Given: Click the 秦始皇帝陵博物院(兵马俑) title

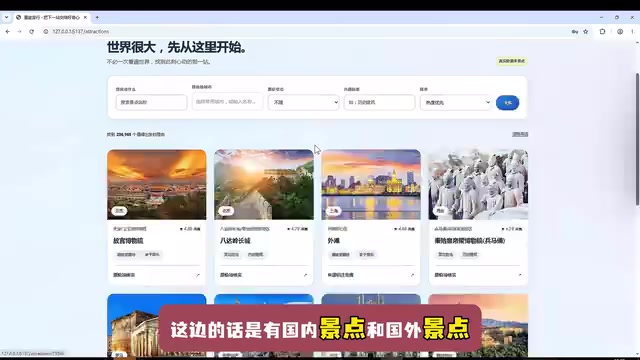Looking at the screenshot, I should click(x=470, y=241).
